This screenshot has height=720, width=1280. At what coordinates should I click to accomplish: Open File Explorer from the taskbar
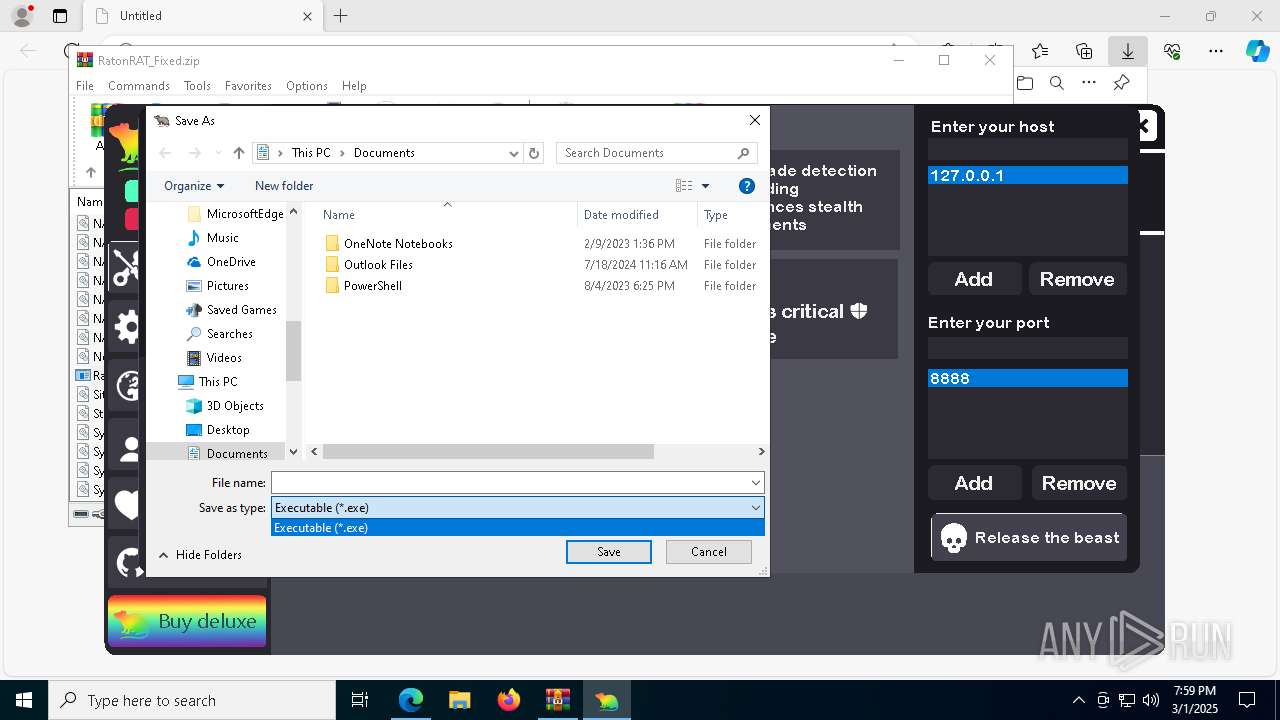[x=460, y=700]
